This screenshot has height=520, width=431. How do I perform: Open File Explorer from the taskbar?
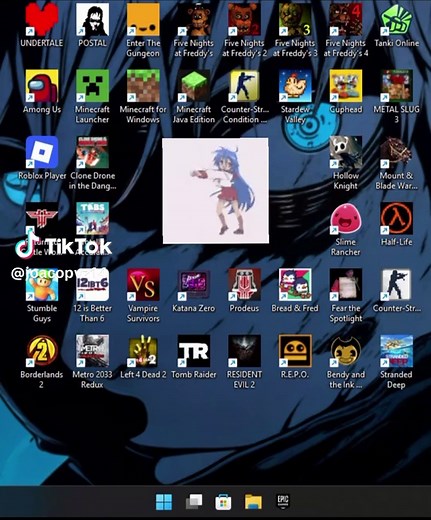(x=253, y=502)
